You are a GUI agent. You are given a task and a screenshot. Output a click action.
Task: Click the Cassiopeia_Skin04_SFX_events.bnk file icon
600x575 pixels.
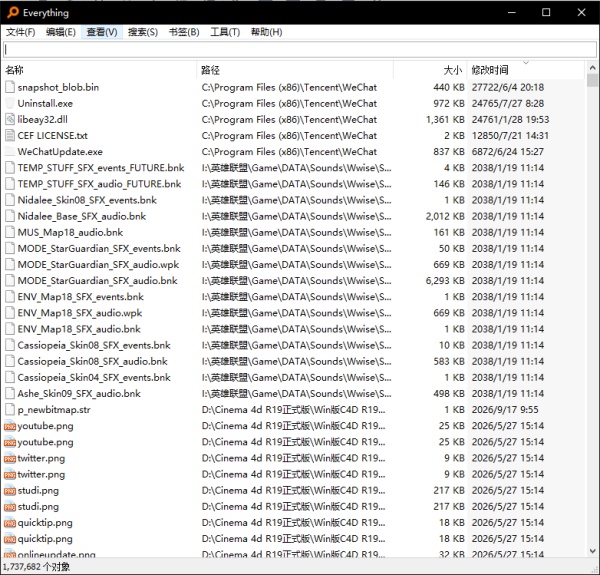tap(10, 378)
